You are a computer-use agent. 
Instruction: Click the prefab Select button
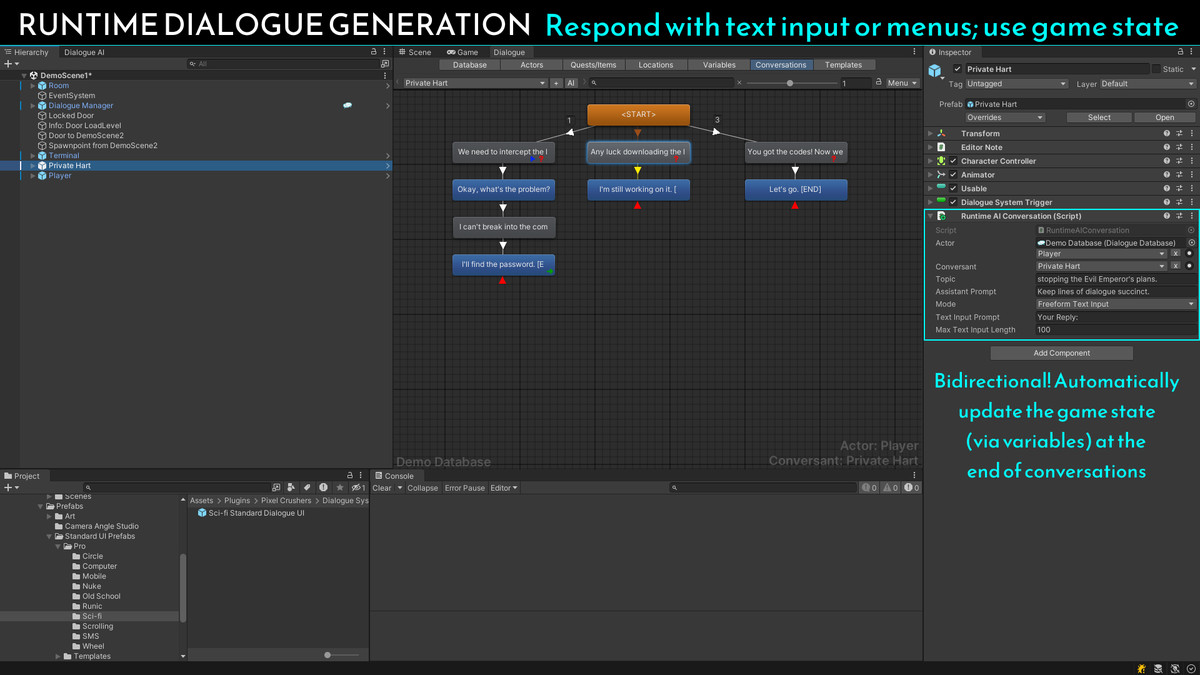click(1099, 117)
